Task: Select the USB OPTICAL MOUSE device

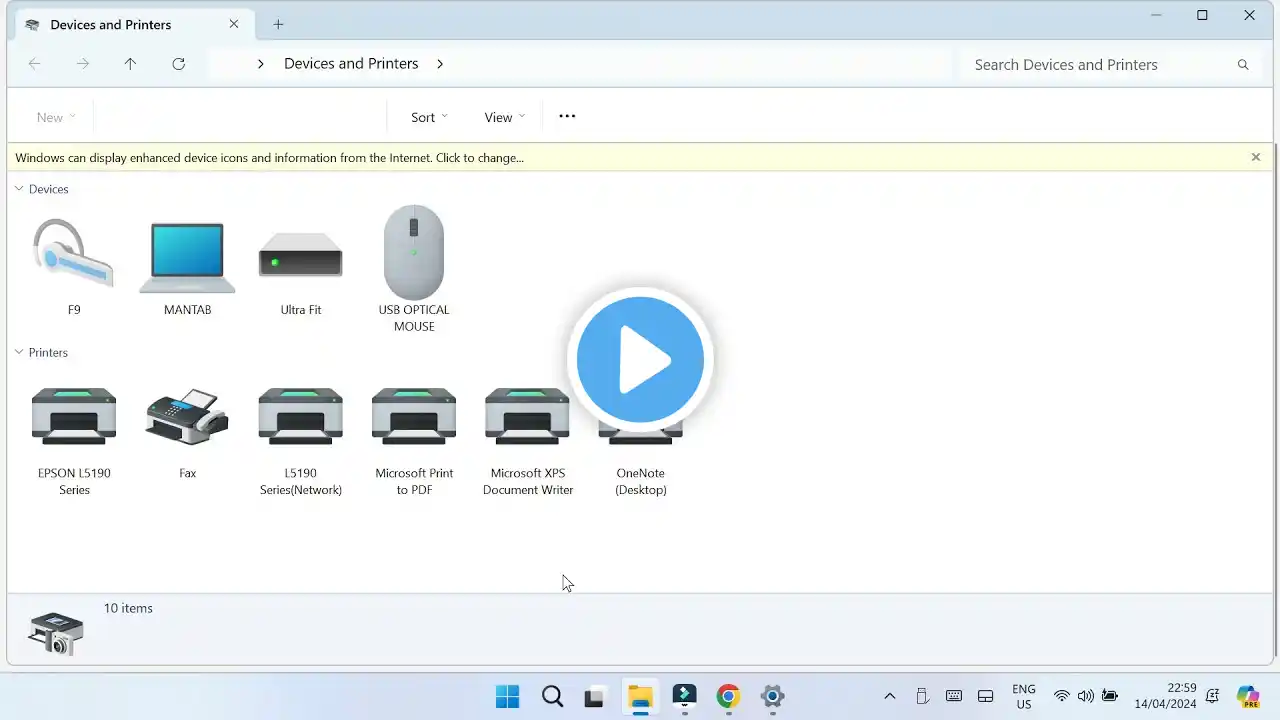Action: point(414,254)
